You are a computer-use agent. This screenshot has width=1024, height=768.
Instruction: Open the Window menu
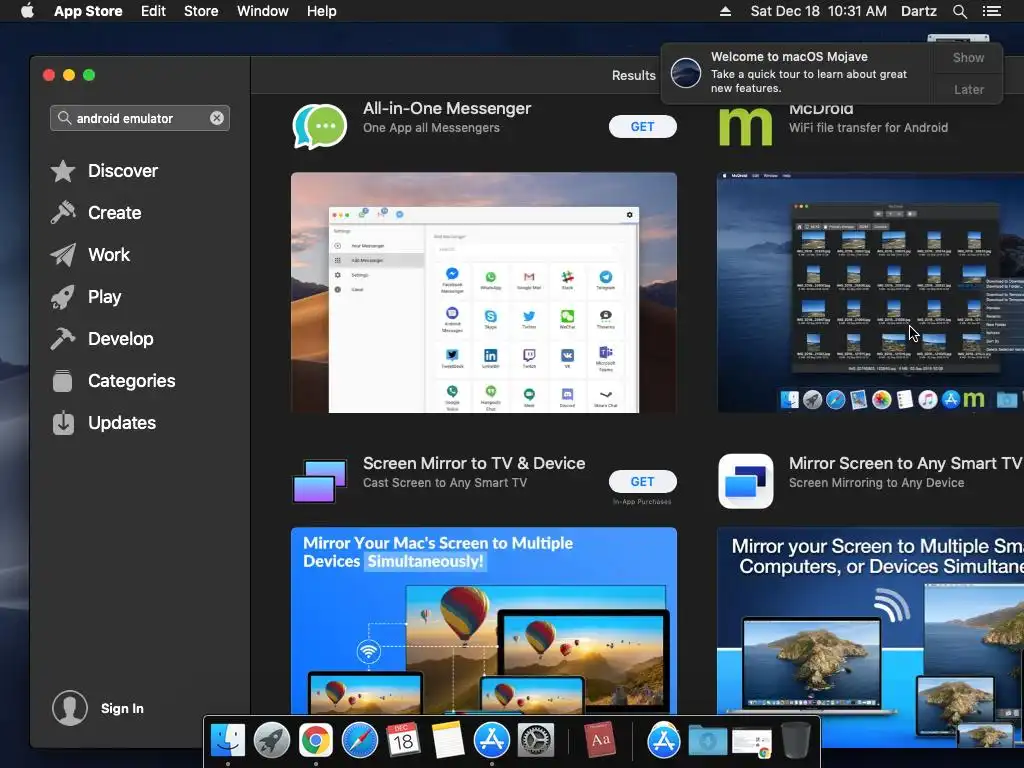(x=263, y=11)
